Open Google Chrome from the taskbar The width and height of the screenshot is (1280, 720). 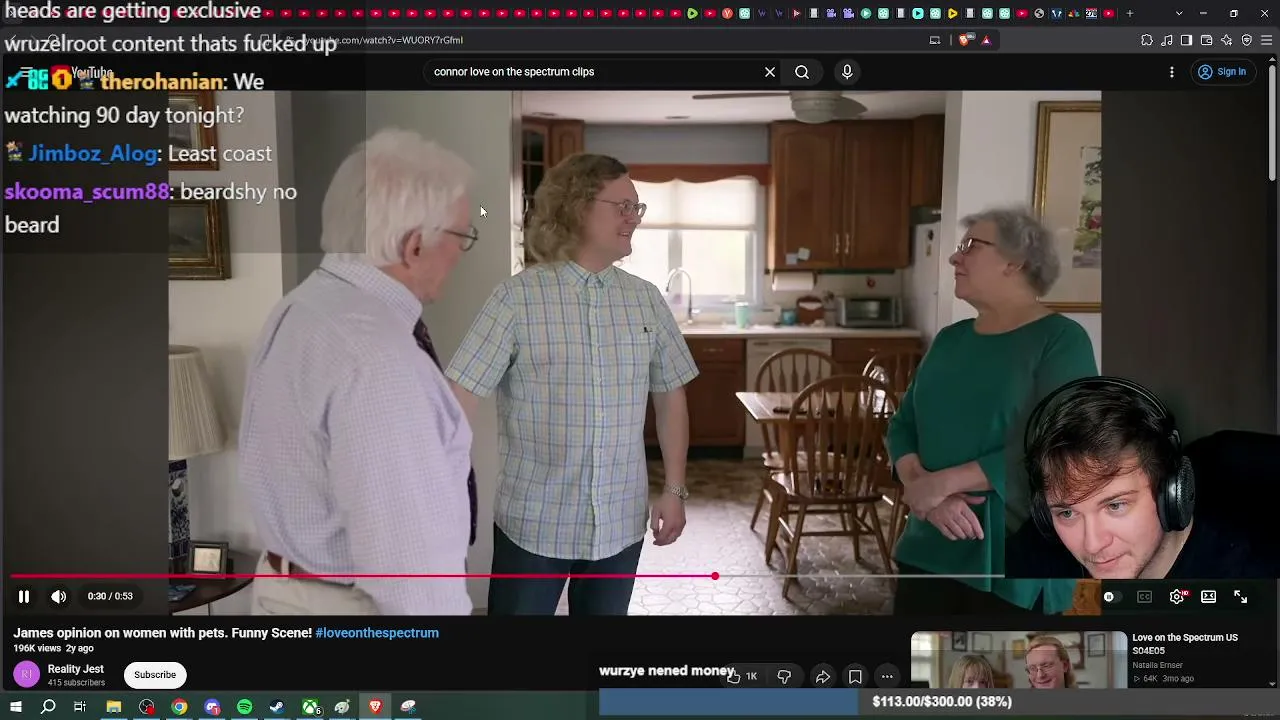point(179,707)
